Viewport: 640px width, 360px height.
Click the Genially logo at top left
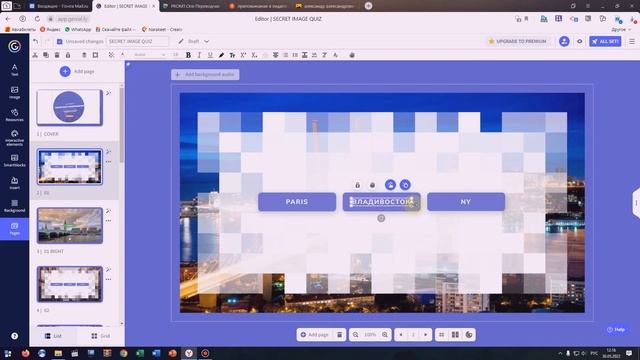14,46
